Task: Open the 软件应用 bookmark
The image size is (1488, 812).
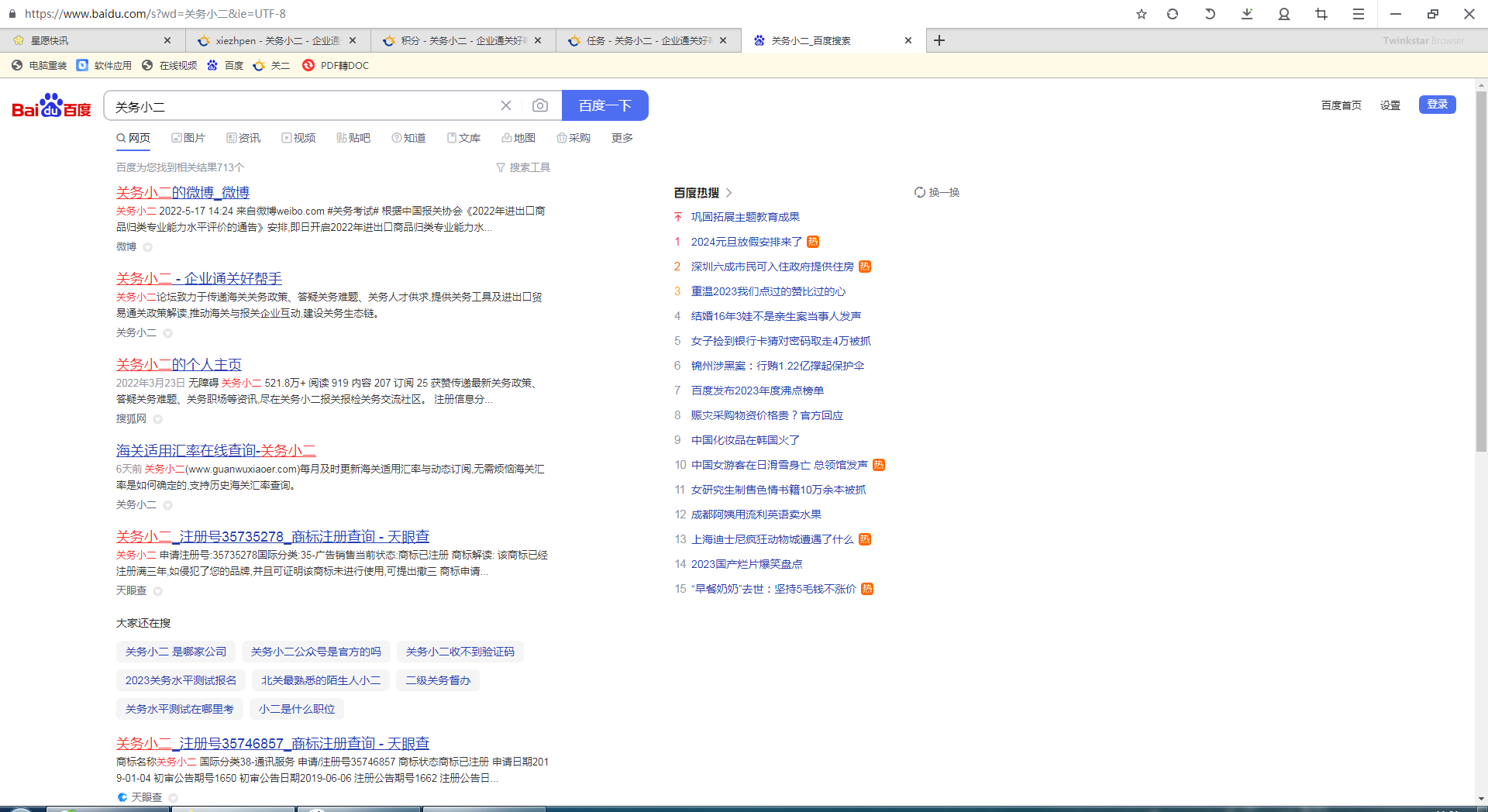Action: click(105, 65)
